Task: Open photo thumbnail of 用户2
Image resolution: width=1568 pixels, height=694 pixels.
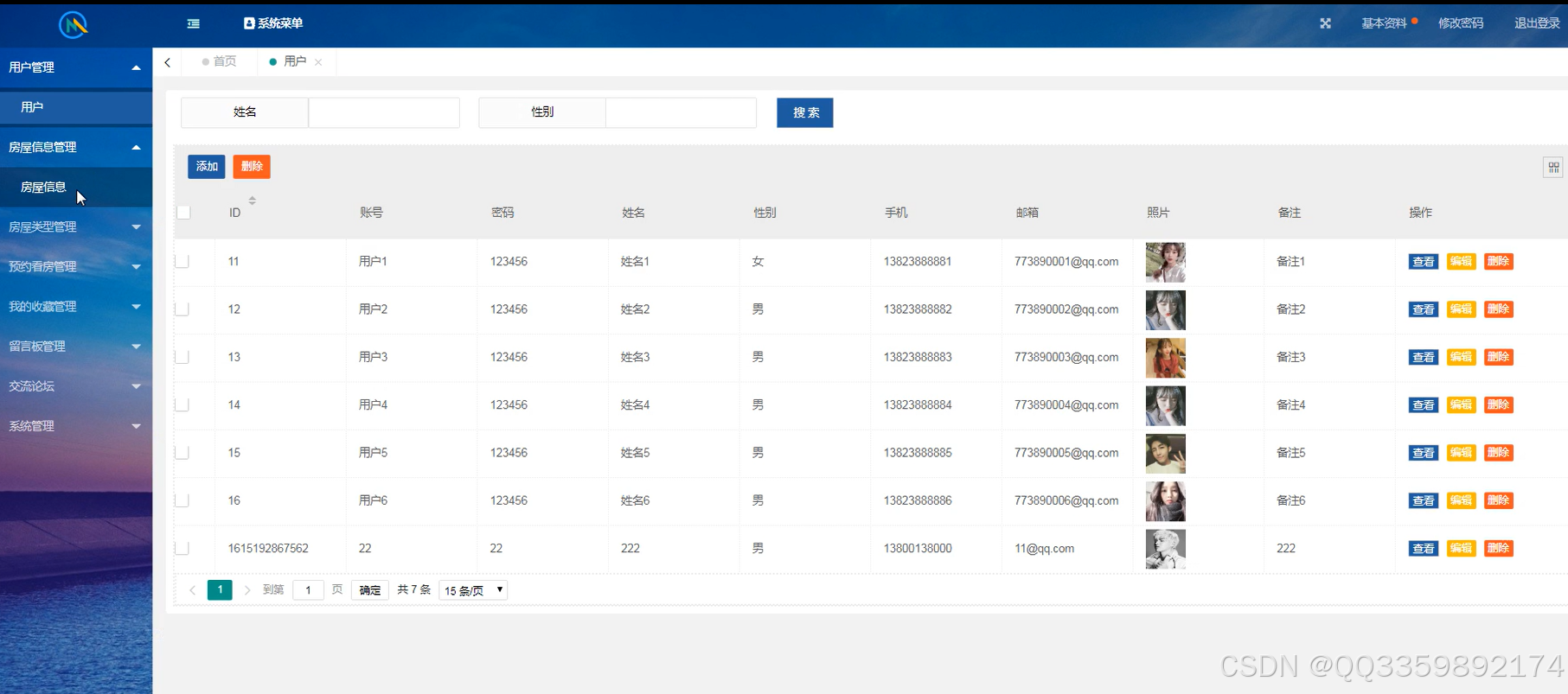Action: pos(1165,310)
